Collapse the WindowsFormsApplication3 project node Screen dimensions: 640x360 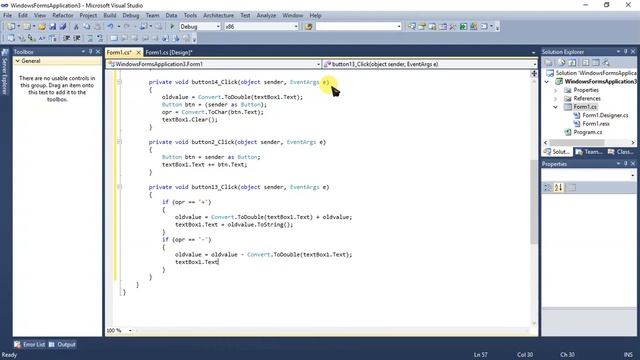pyautogui.click(x=547, y=82)
